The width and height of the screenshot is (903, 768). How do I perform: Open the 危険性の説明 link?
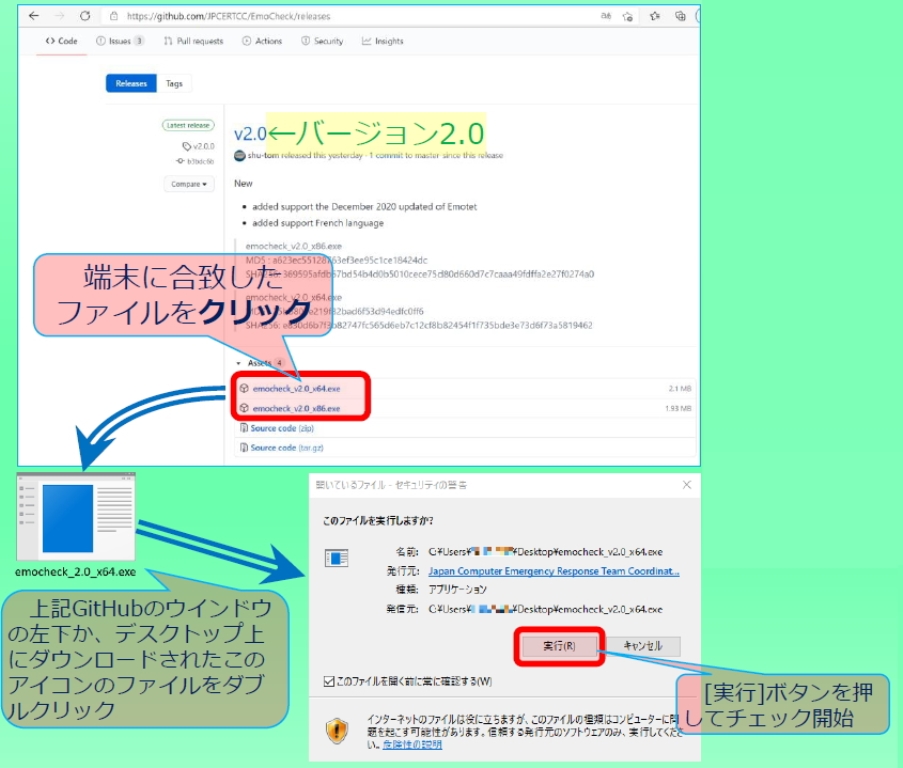click(412, 744)
